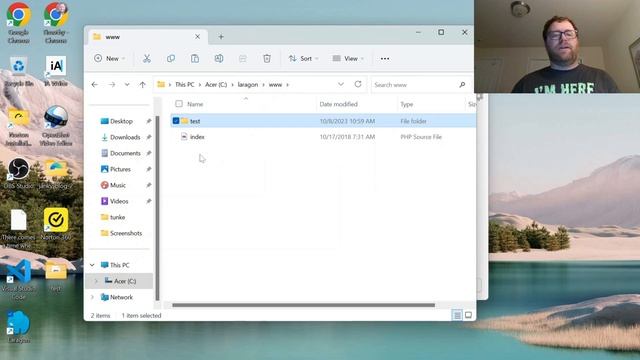The height and width of the screenshot is (360, 640).
Task: Click the Delete trash can icon
Action: pyautogui.click(x=267, y=59)
